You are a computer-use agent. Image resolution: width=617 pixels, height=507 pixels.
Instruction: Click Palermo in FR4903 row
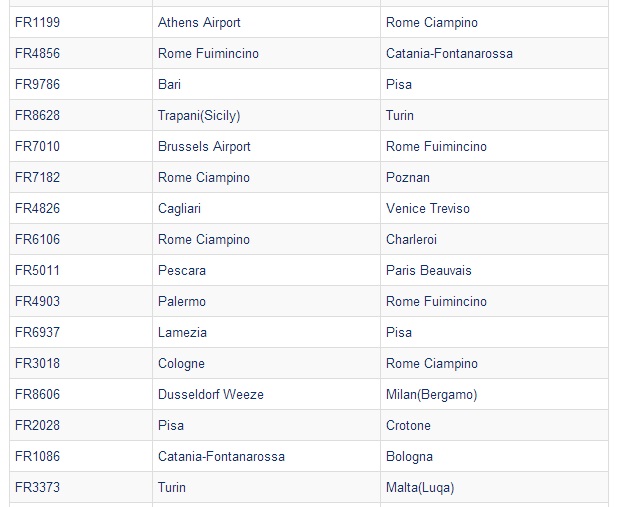266,302
